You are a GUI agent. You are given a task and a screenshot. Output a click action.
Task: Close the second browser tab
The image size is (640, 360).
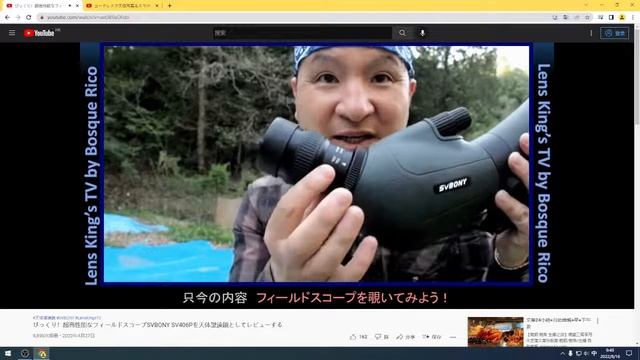pyautogui.click(x=157, y=6)
